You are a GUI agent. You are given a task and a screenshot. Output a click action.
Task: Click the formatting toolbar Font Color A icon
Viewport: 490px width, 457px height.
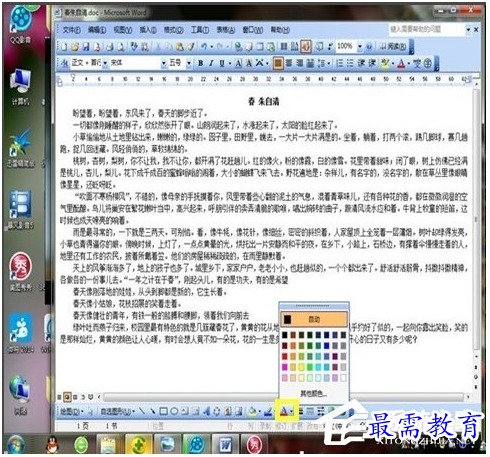(x=401, y=63)
